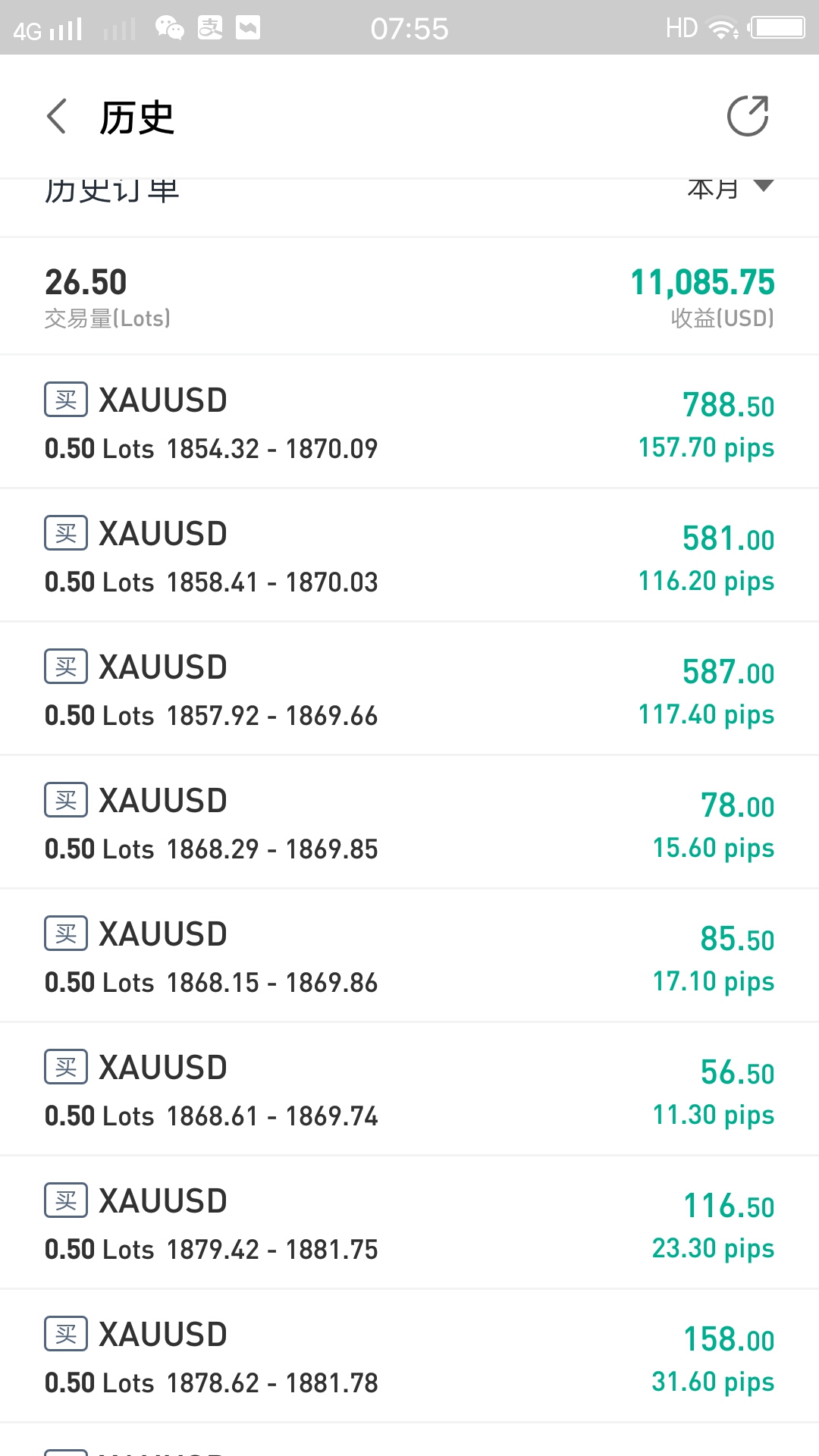Screen dimensions: 819x1456
Task: Select the 11,085.75 收益(USD) total
Action: pyautogui.click(x=702, y=297)
